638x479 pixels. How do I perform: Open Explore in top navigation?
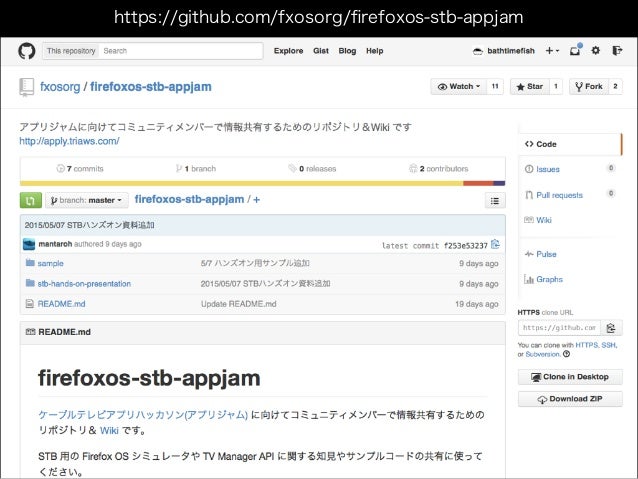pyautogui.click(x=288, y=51)
